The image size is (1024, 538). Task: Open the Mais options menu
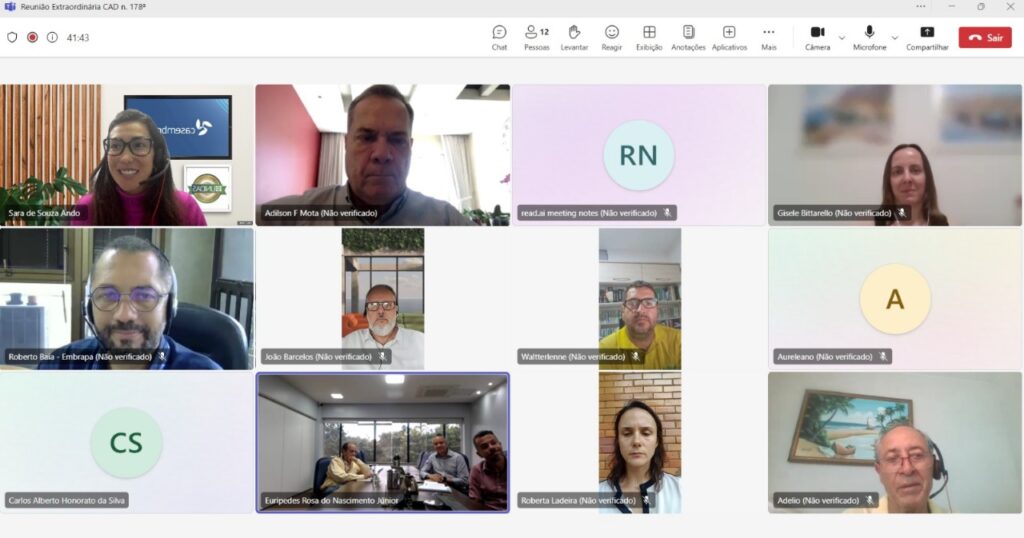click(768, 37)
